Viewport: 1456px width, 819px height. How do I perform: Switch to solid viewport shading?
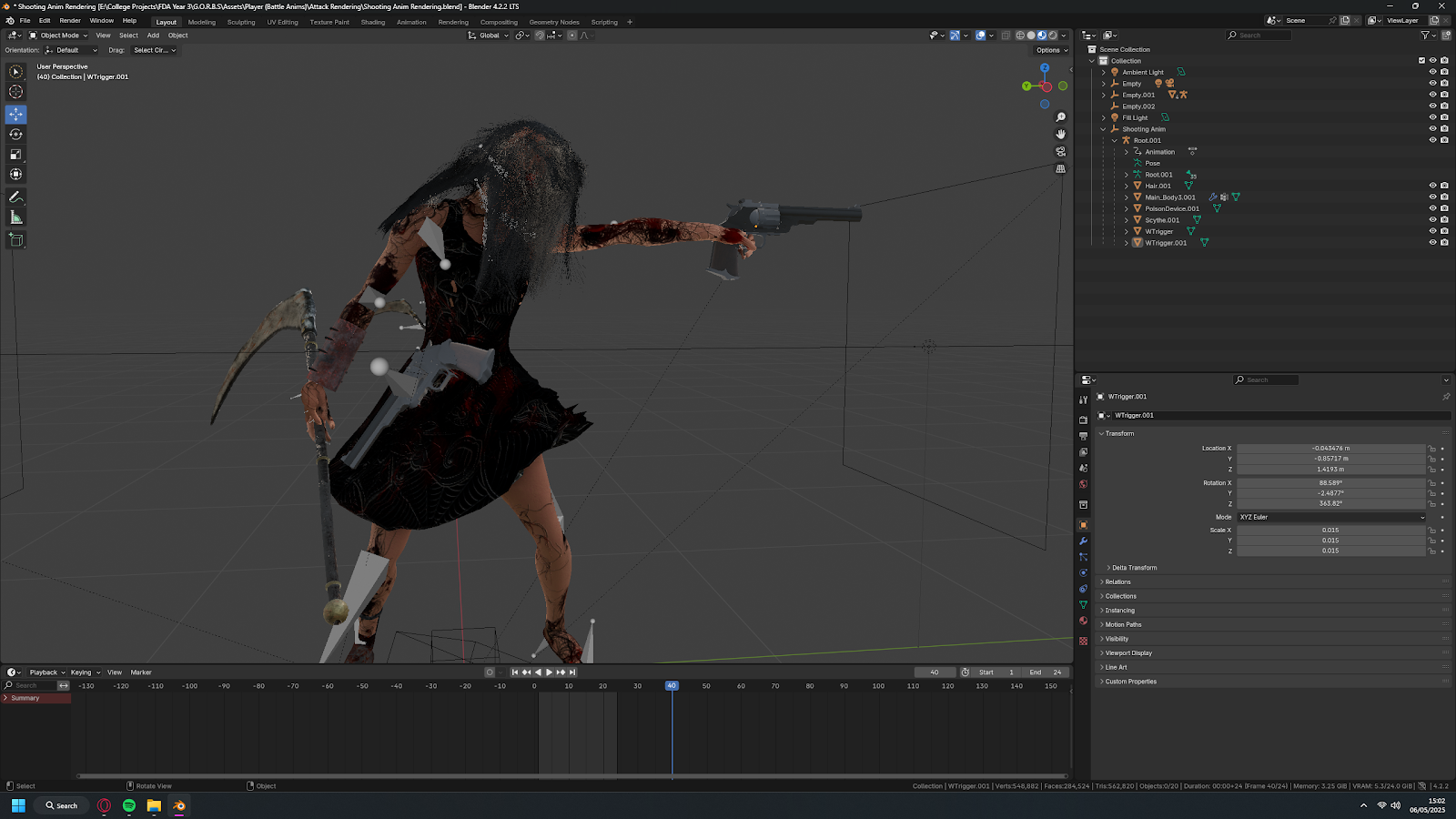pyautogui.click(x=1031, y=35)
